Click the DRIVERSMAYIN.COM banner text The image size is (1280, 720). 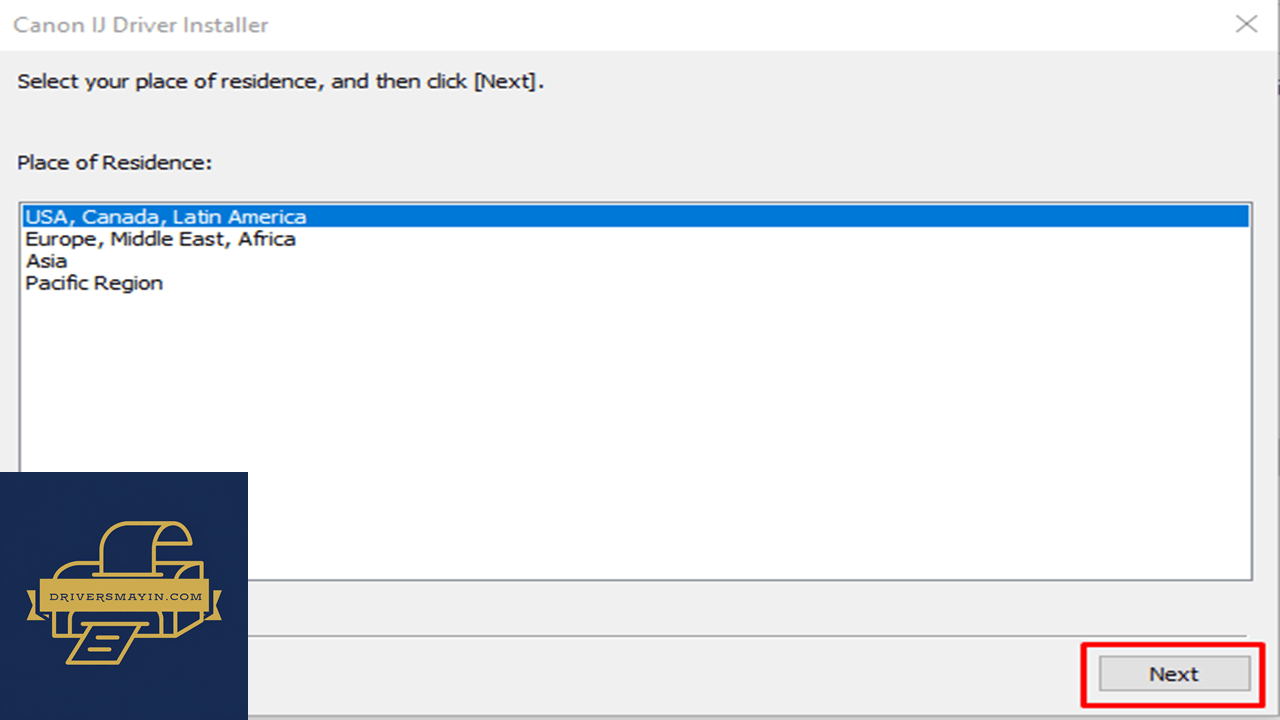[126, 596]
